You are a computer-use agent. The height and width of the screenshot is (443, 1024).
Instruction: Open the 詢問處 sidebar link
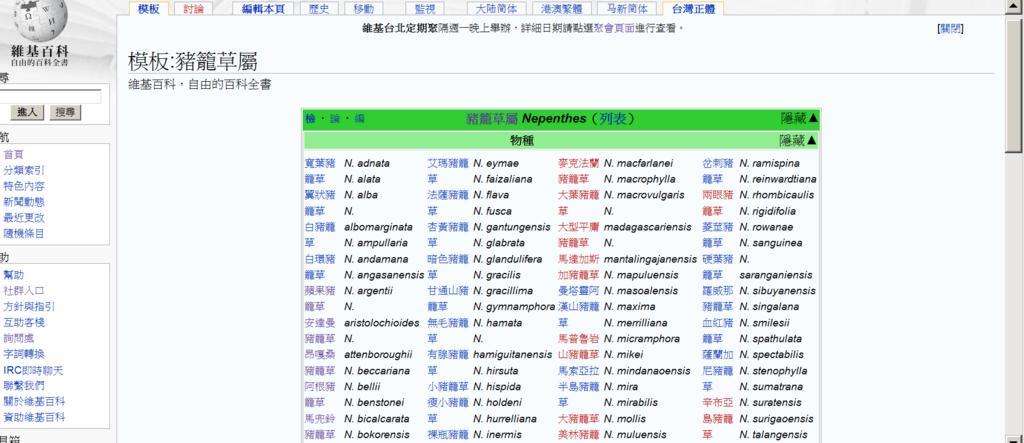tap(19, 338)
